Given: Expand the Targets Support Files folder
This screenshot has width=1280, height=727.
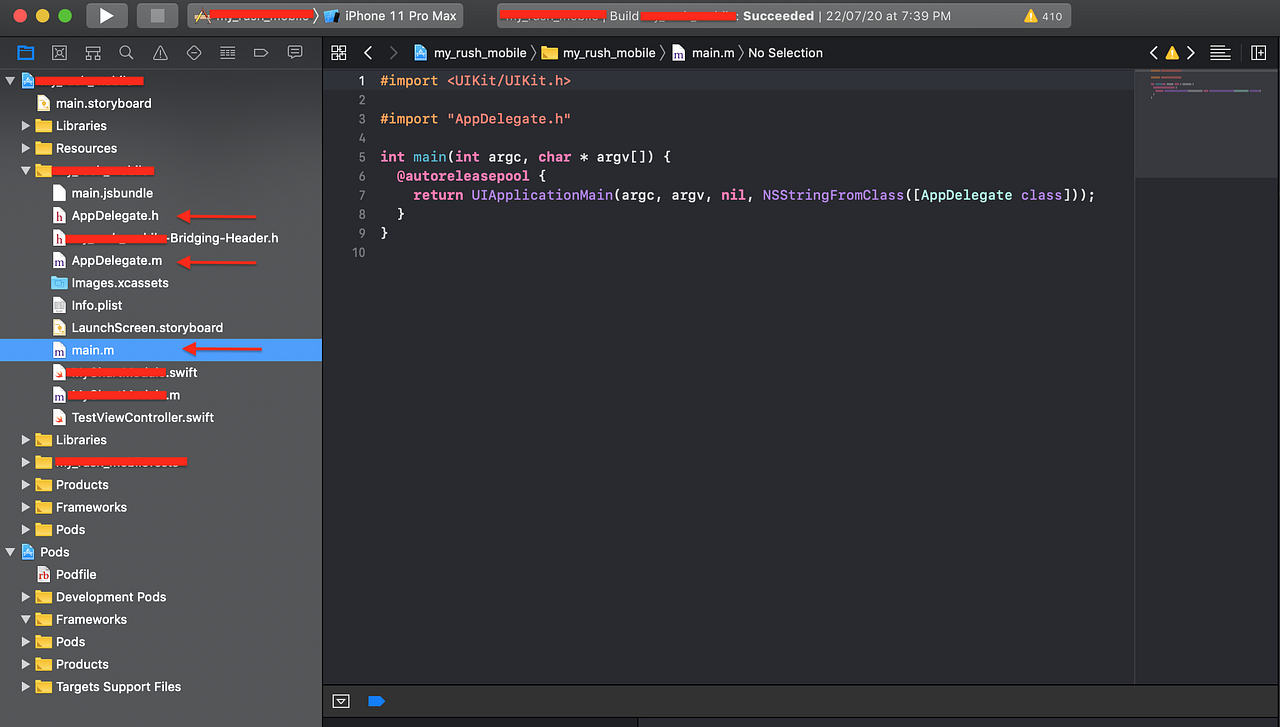Looking at the screenshot, I should (28, 687).
